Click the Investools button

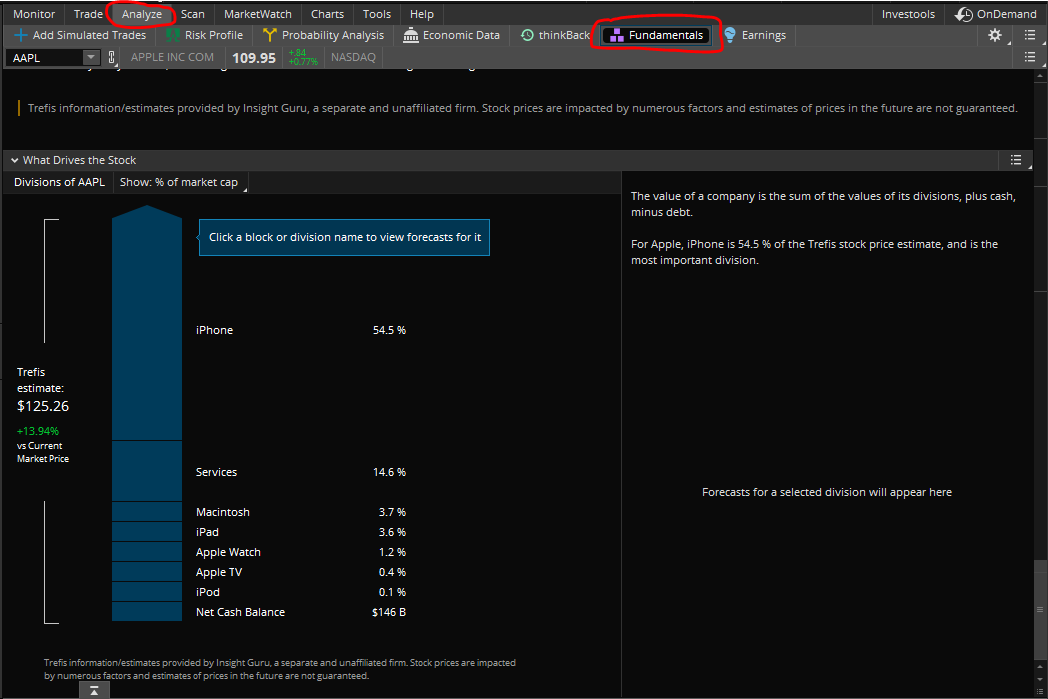pyautogui.click(x=908, y=14)
